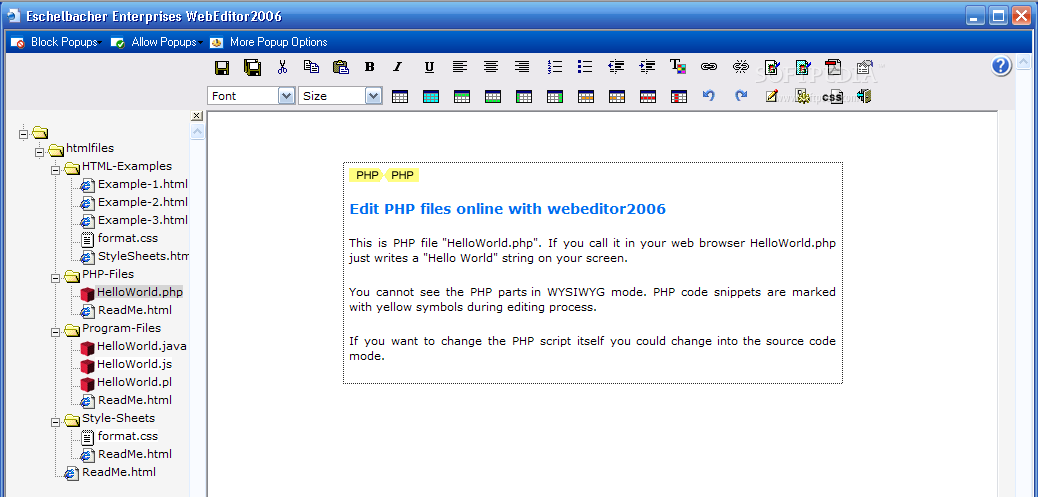Align text right
Image resolution: width=1038 pixels, height=497 pixels.
pos(522,67)
